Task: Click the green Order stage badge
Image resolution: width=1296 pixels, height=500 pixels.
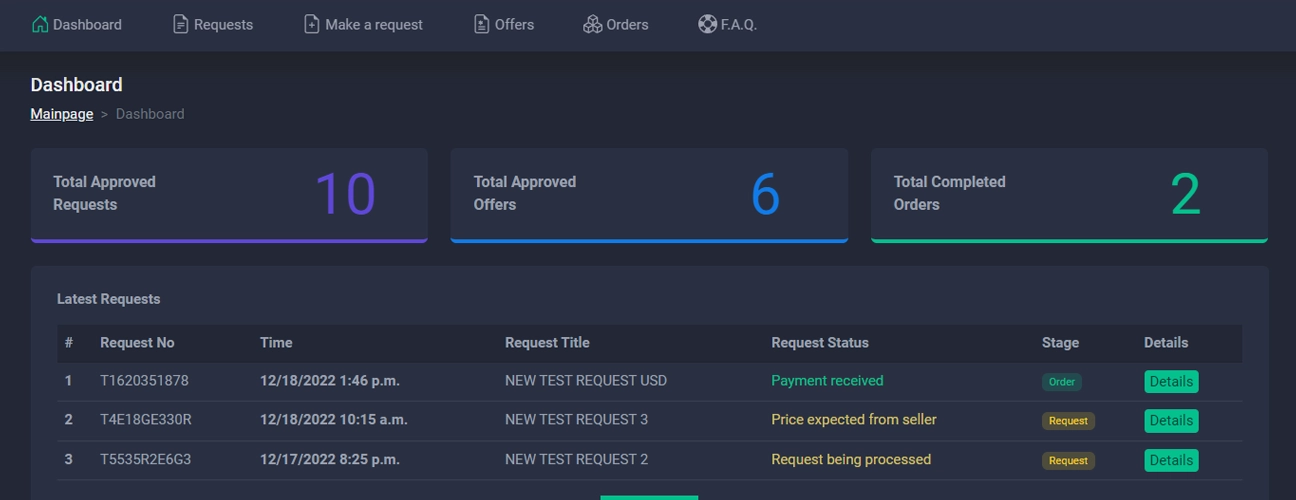Action: [x=1062, y=382]
